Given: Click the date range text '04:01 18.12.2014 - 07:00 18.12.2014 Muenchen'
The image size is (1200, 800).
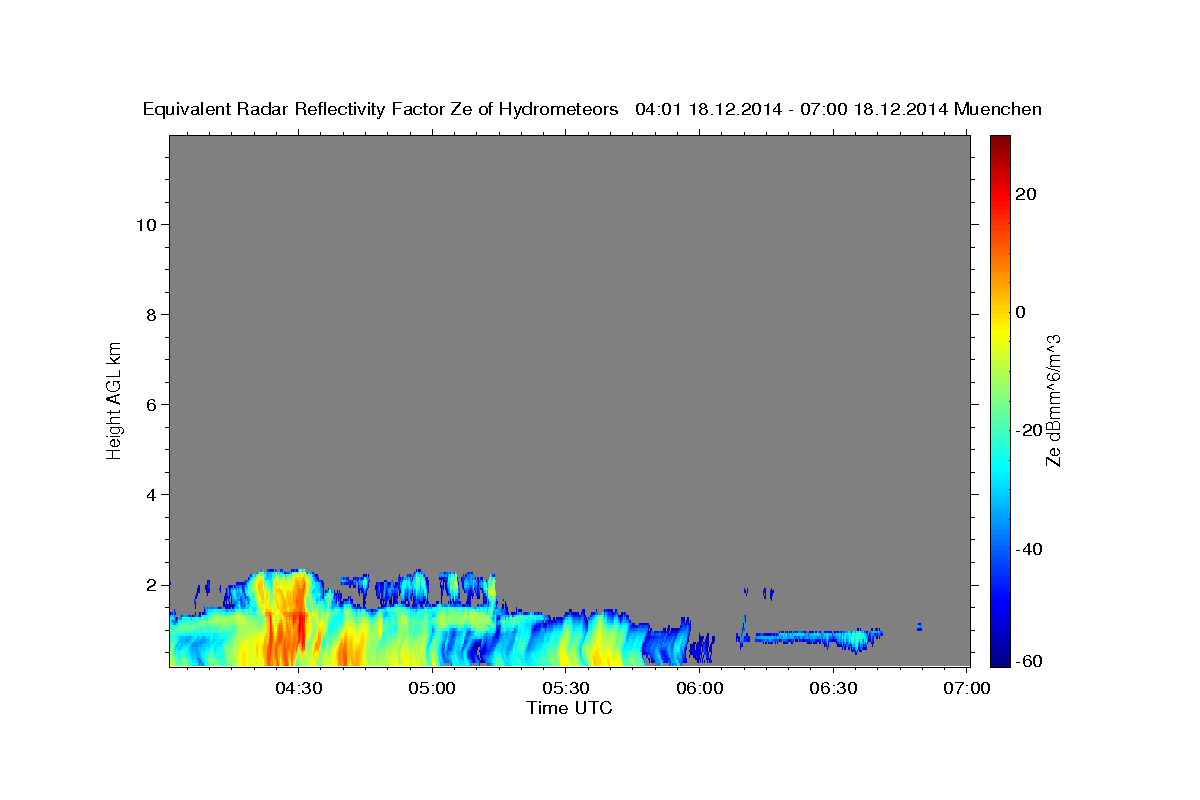Looking at the screenshot, I should [839, 110].
